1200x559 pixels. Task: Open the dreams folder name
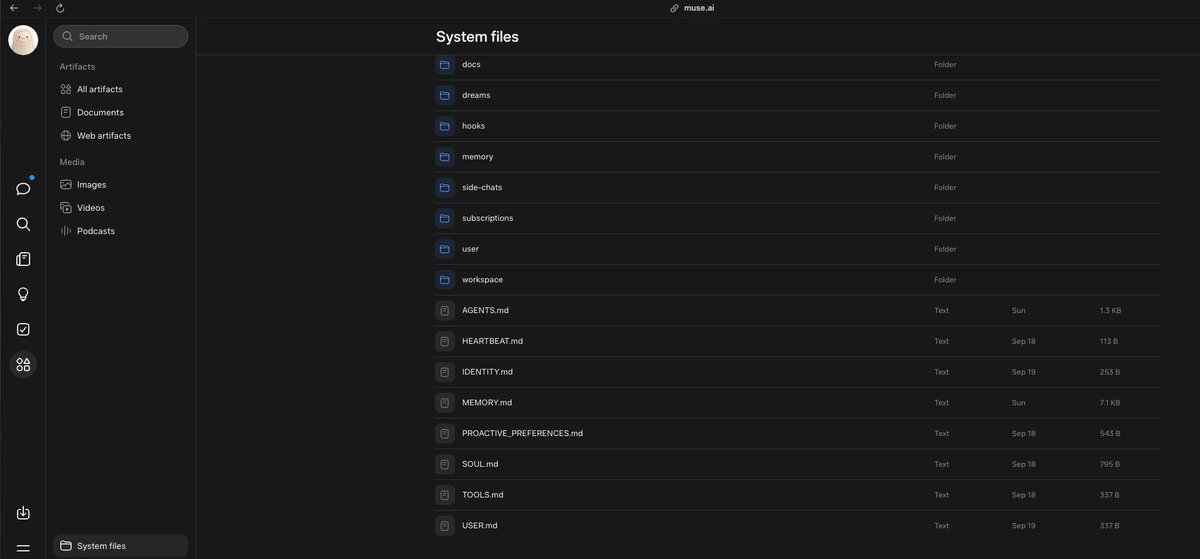pyautogui.click(x=476, y=95)
